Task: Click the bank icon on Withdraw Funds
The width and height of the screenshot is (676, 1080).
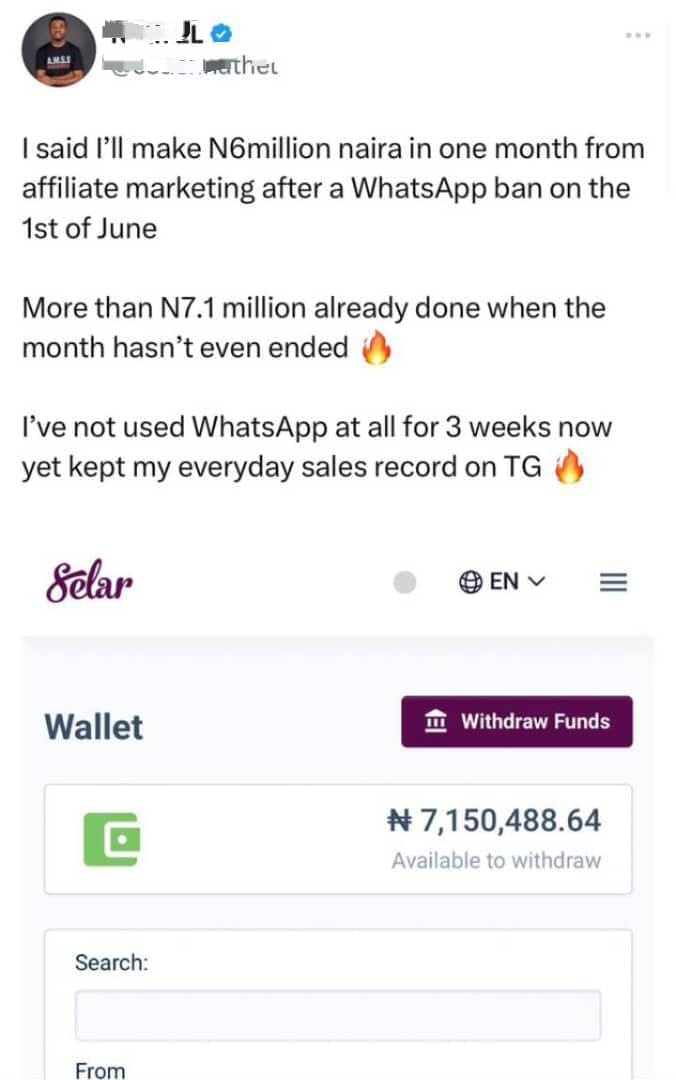Action: [x=436, y=721]
